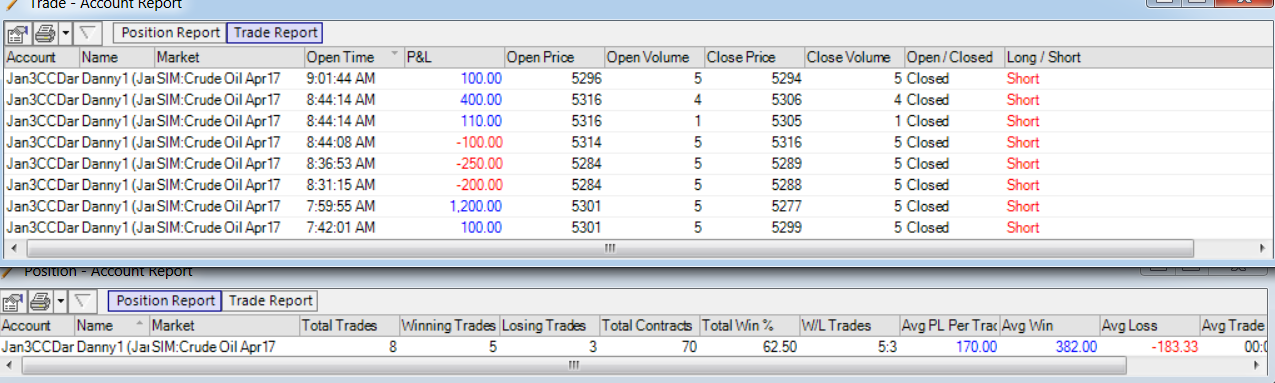
Task: Sort trades by Open Time column header
Action: point(353,57)
